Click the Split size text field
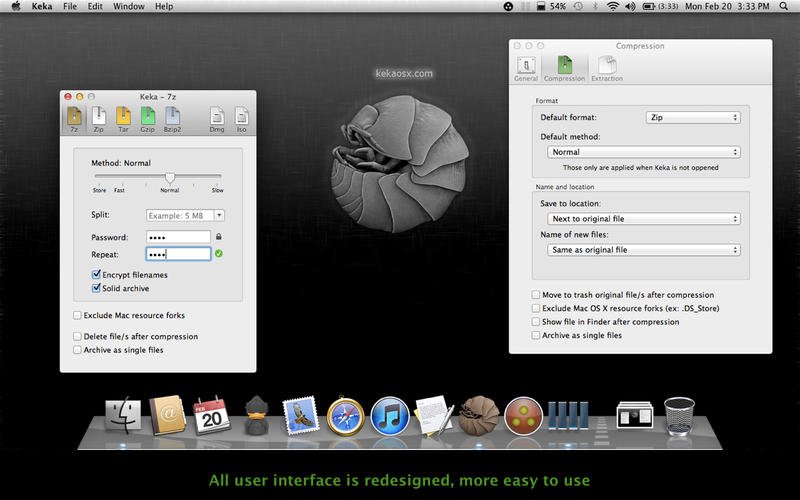This screenshot has width=800, height=500. (x=180, y=215)
